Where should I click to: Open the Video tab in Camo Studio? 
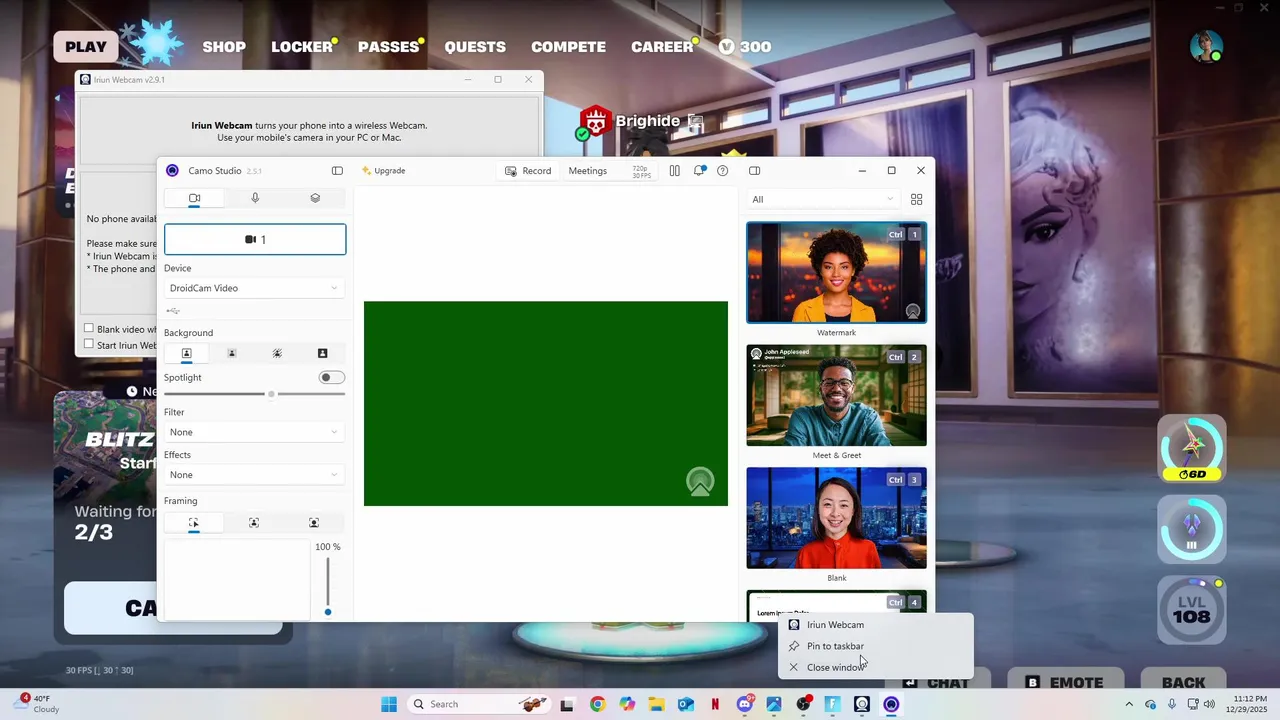point(195,198)
